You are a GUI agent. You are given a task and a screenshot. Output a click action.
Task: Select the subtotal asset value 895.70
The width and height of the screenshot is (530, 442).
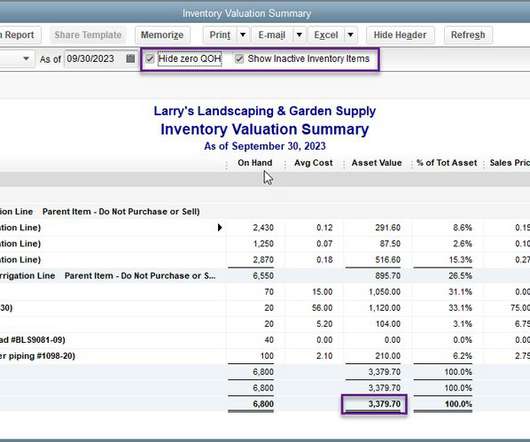pos(388,276)
